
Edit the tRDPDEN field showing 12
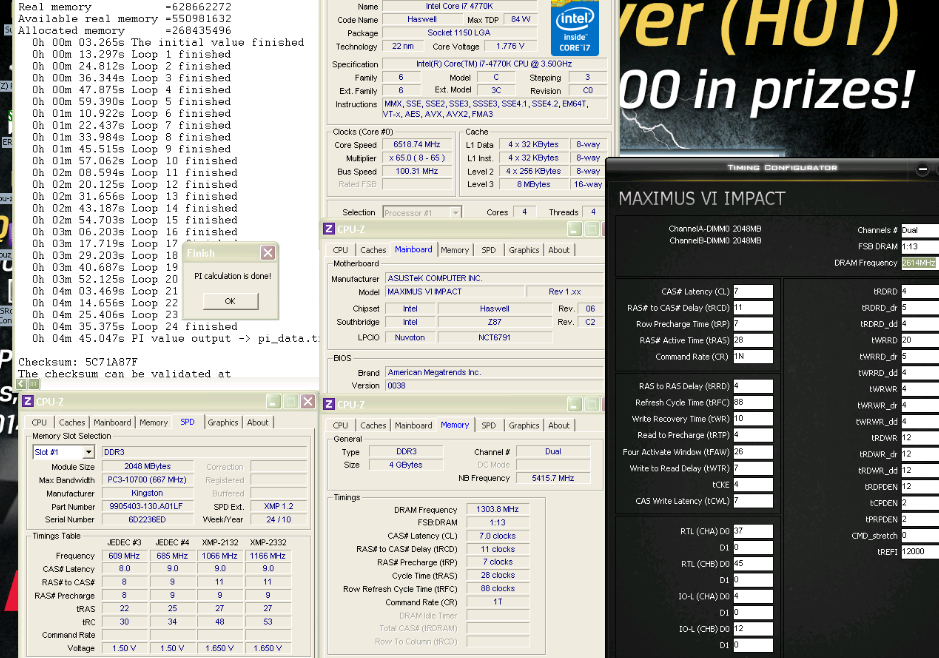[920, 487]
